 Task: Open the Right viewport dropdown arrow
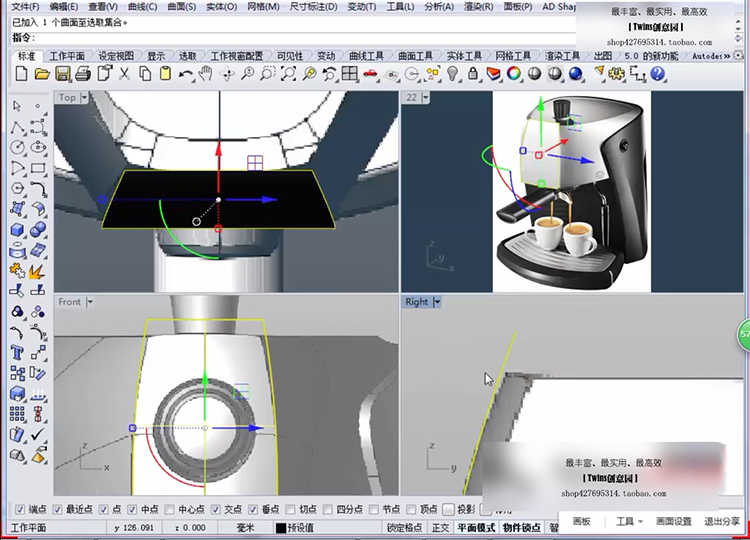(438, 301)
